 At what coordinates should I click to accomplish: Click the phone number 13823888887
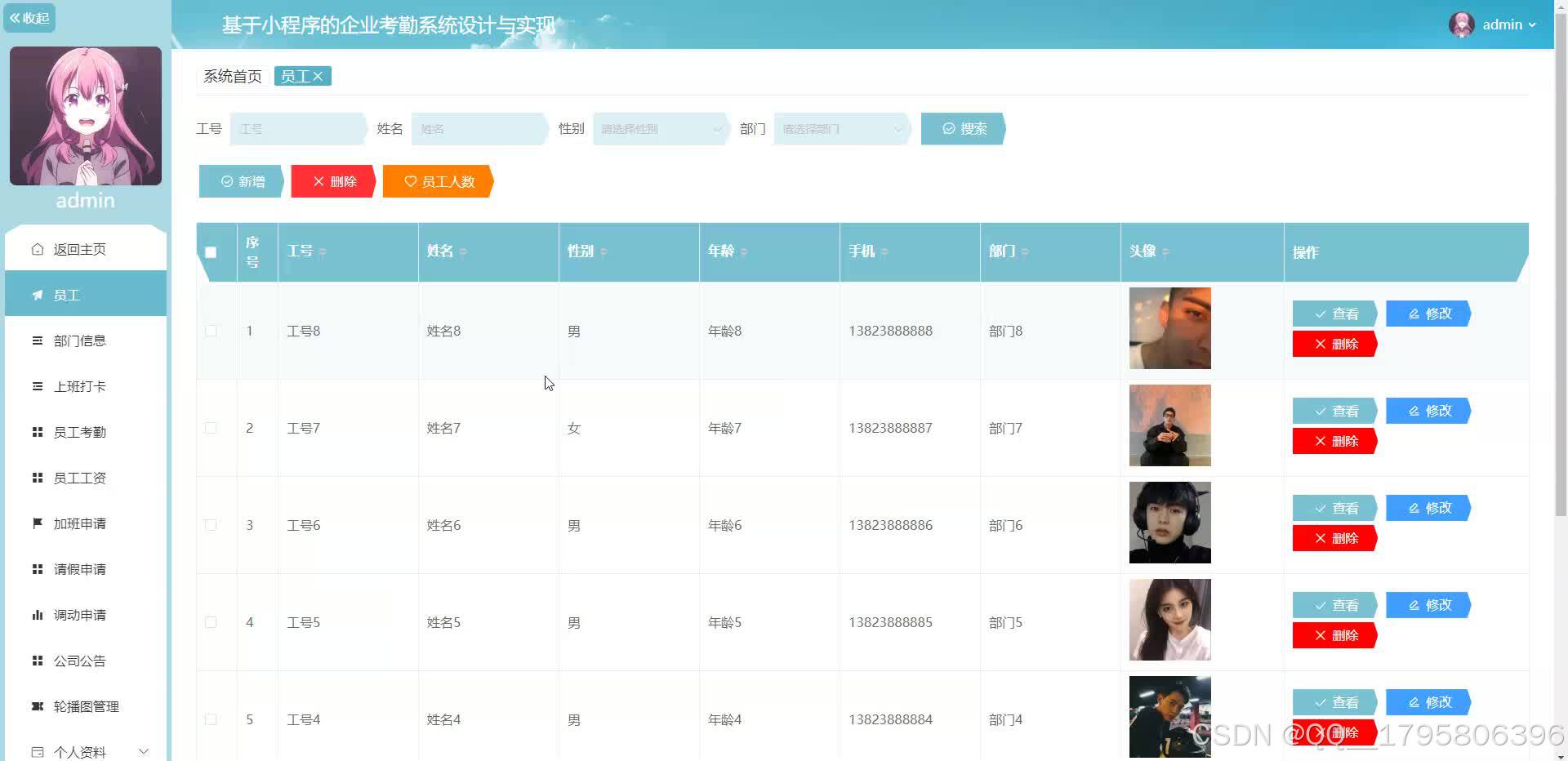click(890, 428)
